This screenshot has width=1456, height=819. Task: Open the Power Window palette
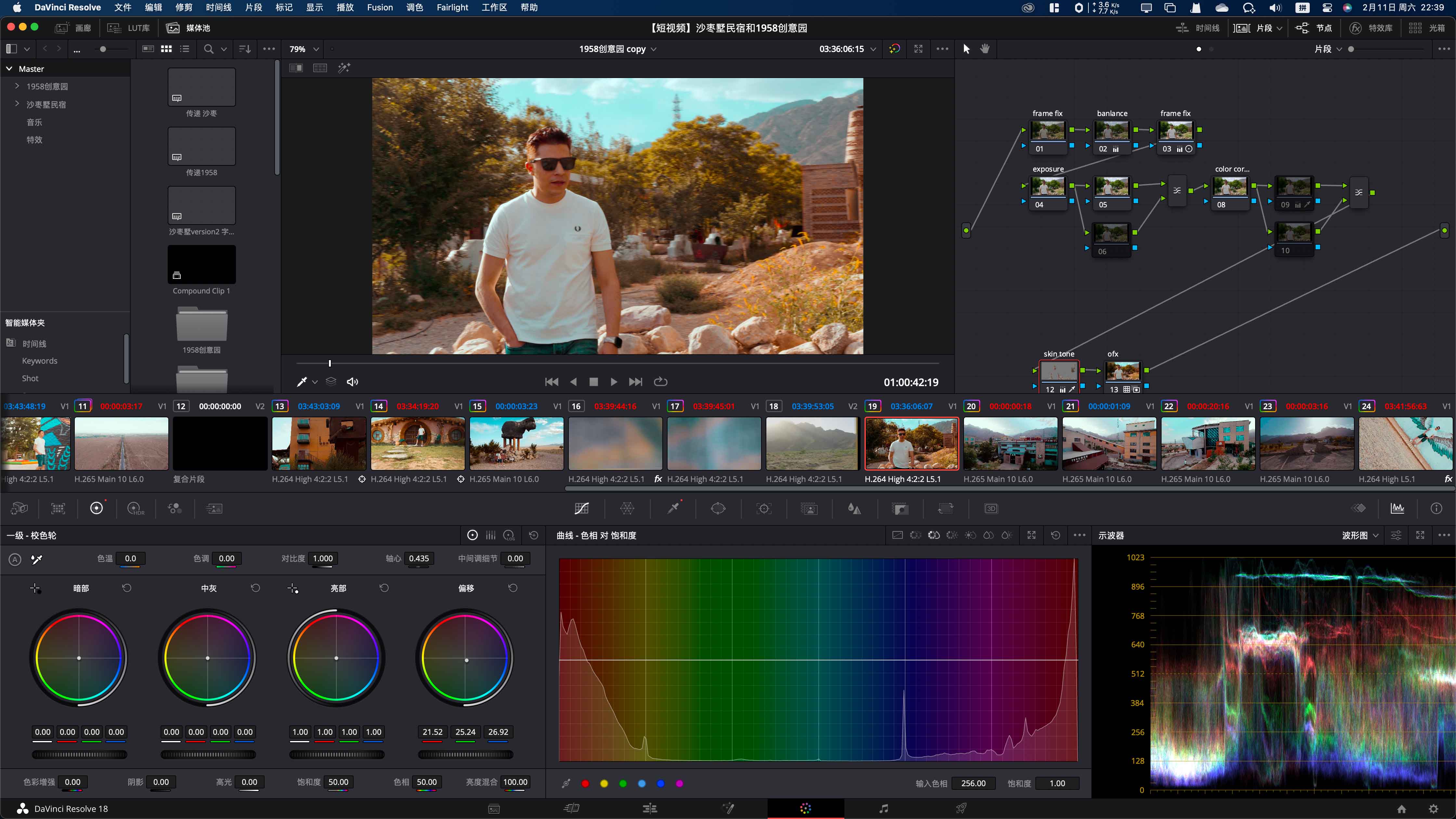[718, 508]
